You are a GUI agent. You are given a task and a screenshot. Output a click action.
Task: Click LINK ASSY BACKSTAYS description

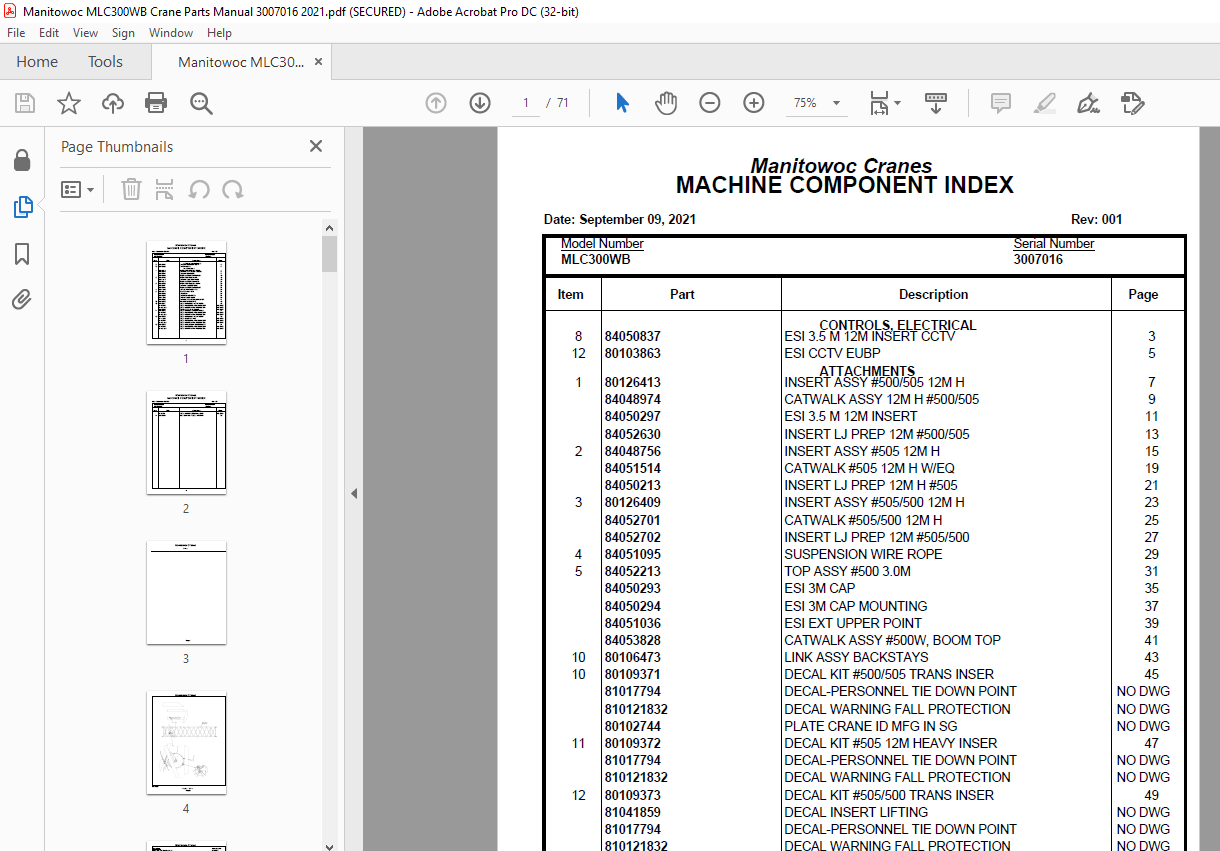[x=856, y=657]
